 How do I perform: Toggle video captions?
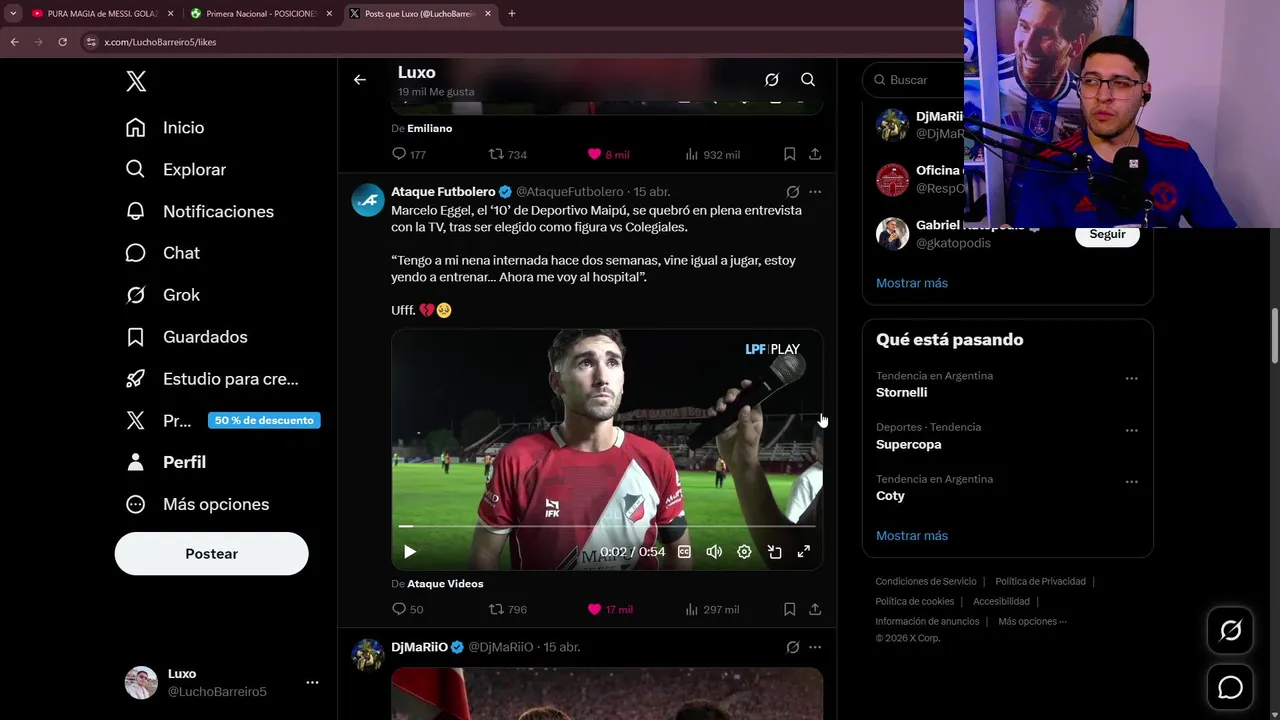[x=684, y=552]
